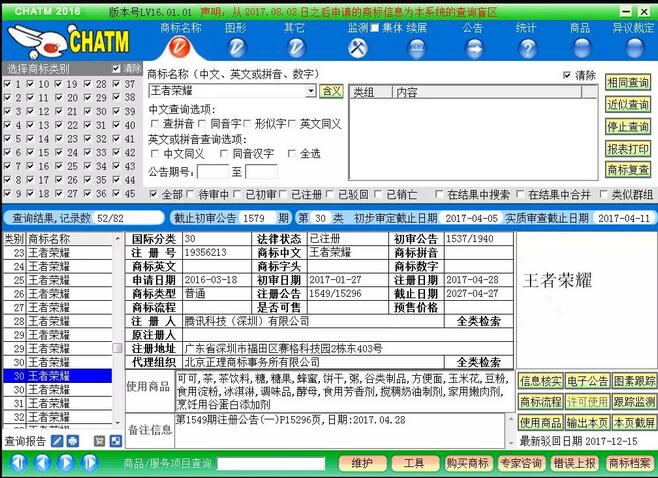658x478 pixels.
Task: Click the 图素跟踪 button
Action: click(634, 381)
